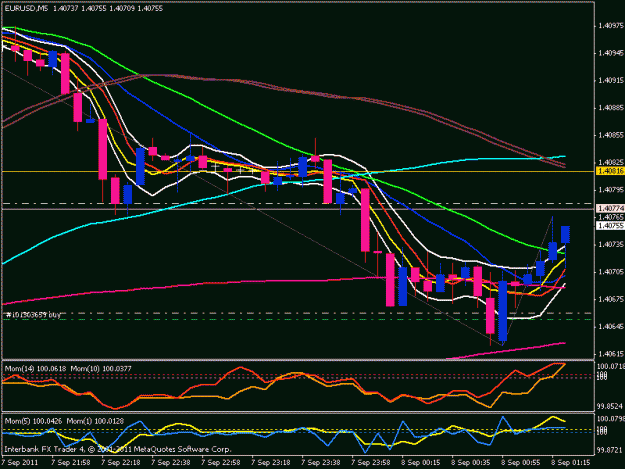Click the Mom(10) 100.0377 indicator label
This screenshot has width=625, height=469.
101,369
